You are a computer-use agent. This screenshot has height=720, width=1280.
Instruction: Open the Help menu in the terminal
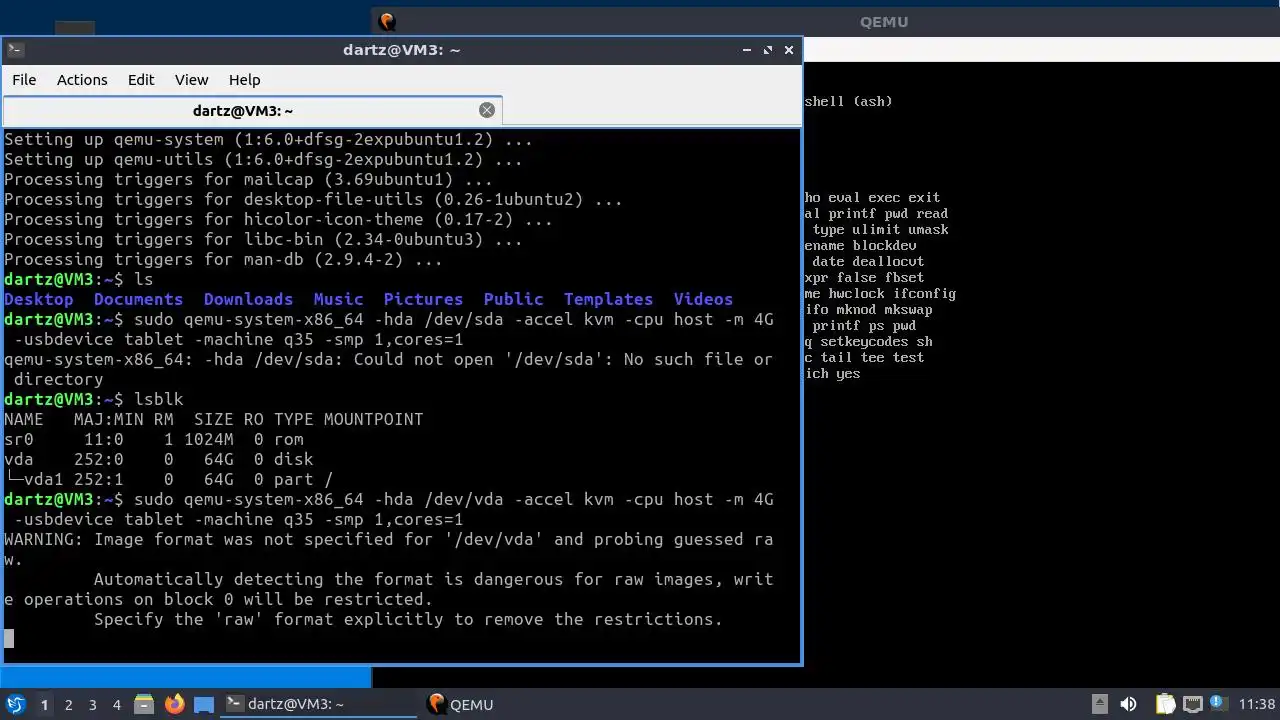tap(244, 80)
